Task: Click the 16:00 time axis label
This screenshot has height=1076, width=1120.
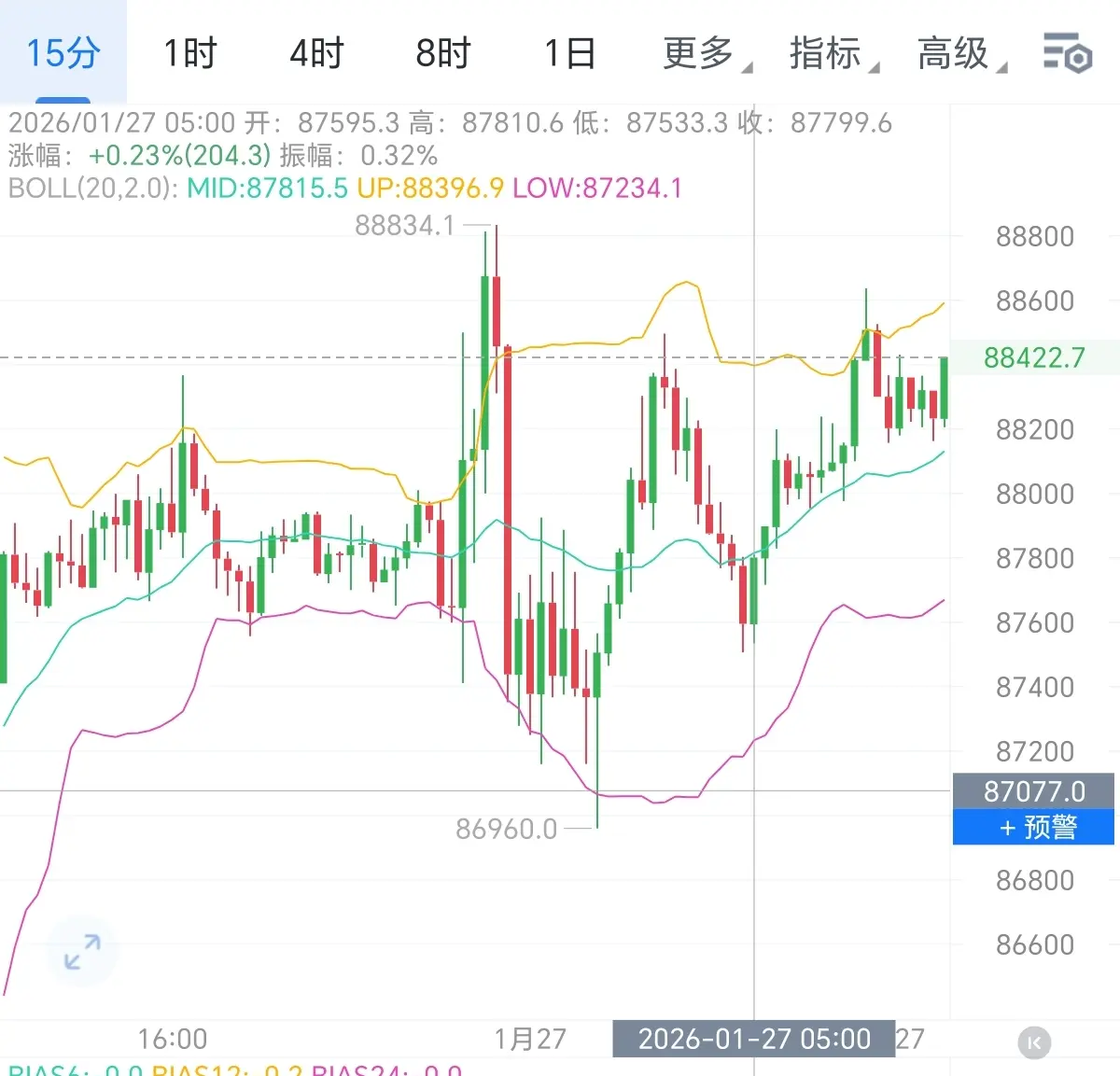Action: click(173, 1039)
